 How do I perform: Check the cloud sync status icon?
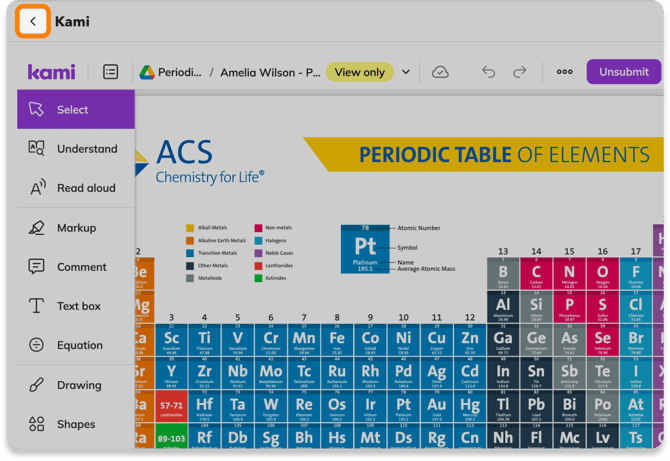pyautogui.click(x=440, y=72)
